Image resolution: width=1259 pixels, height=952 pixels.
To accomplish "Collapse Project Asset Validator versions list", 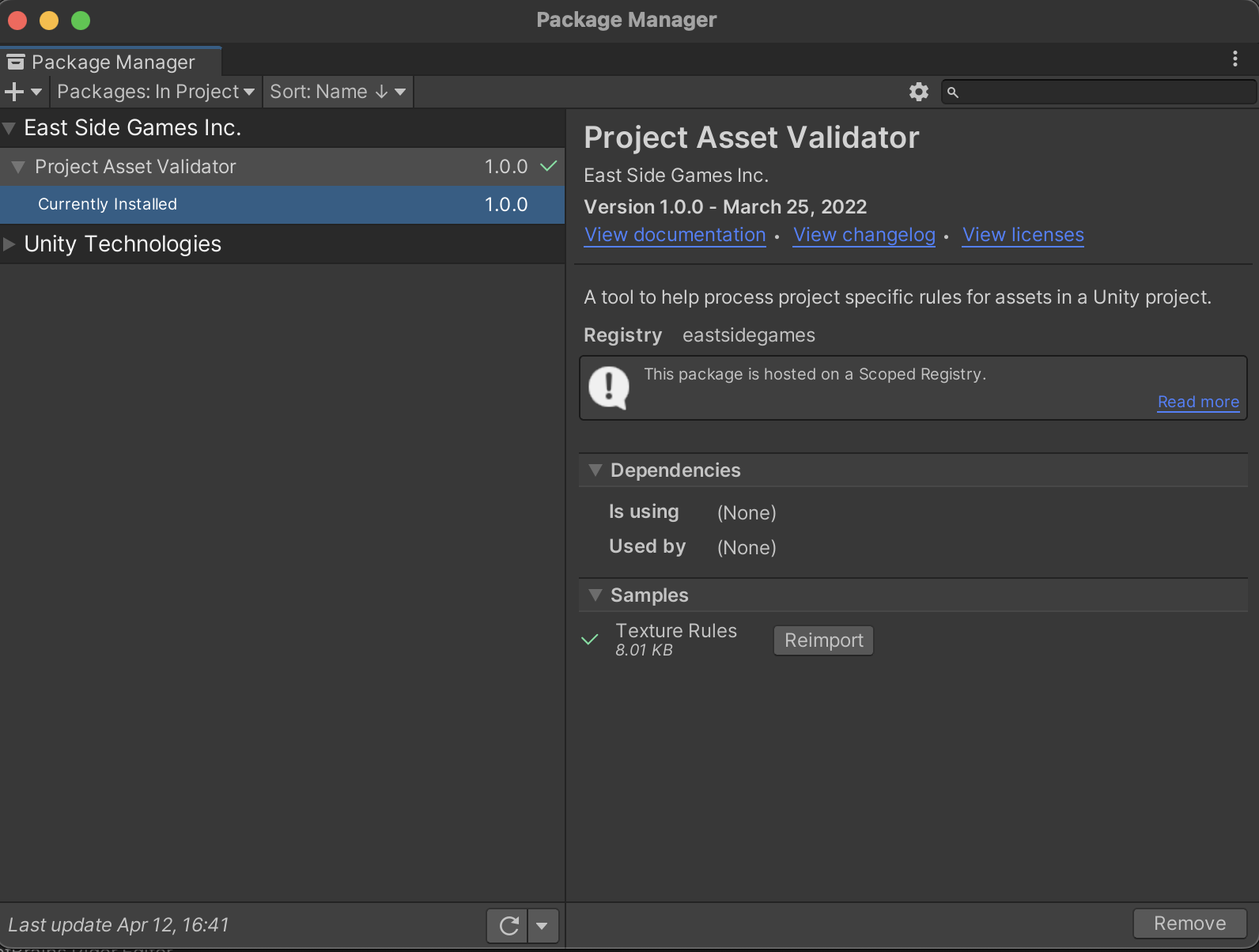I will tap(18, 167).
